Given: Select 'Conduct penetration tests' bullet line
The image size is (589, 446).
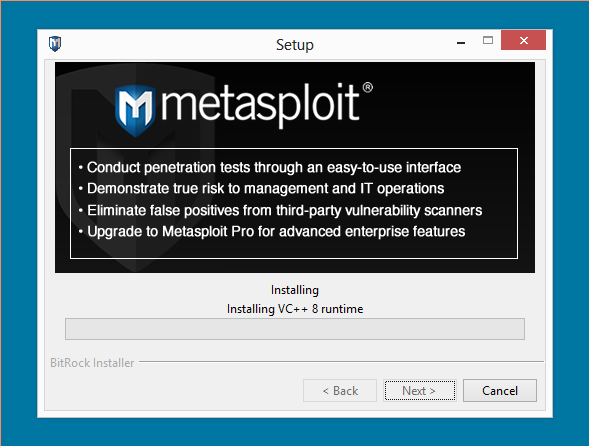Looking at the screenshot, I should (x=270, y=168).
